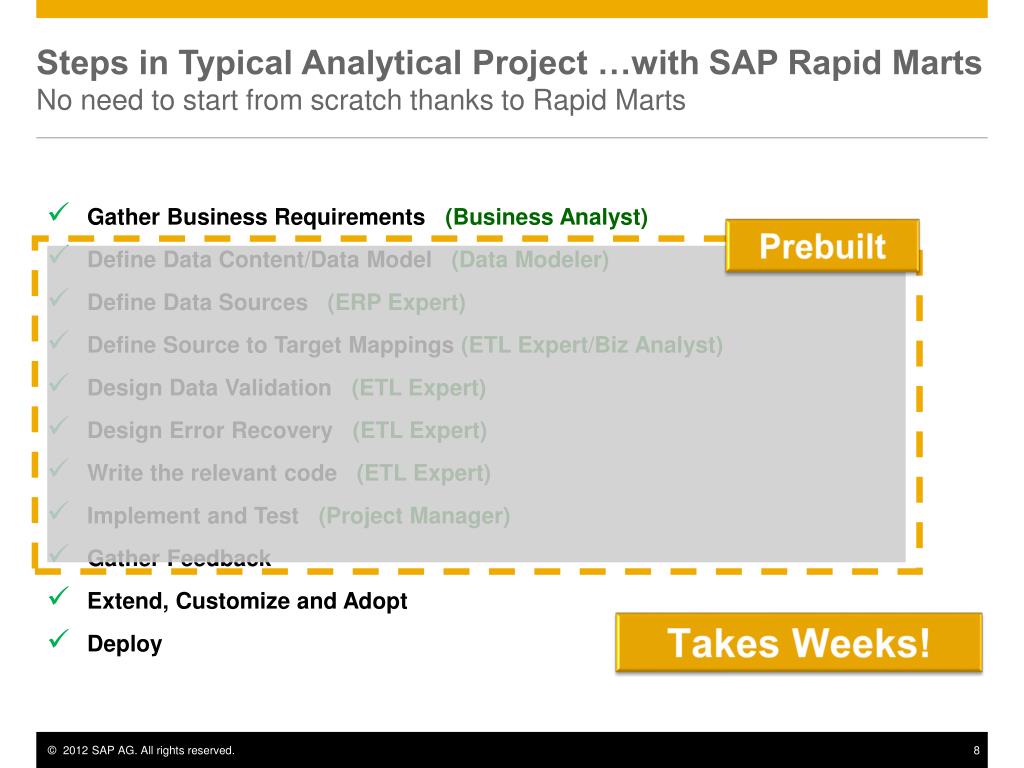The width and height of the screenshot is (1024, 768).
Task: Click faded checkmark beside Write the relevant code
Action: (59, 468)
